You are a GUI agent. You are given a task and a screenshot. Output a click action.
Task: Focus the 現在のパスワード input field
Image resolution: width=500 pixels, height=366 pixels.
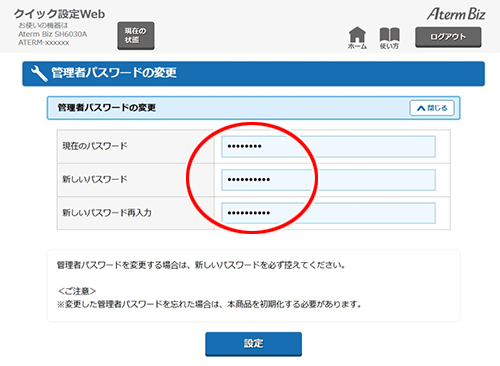pos(328,146)
